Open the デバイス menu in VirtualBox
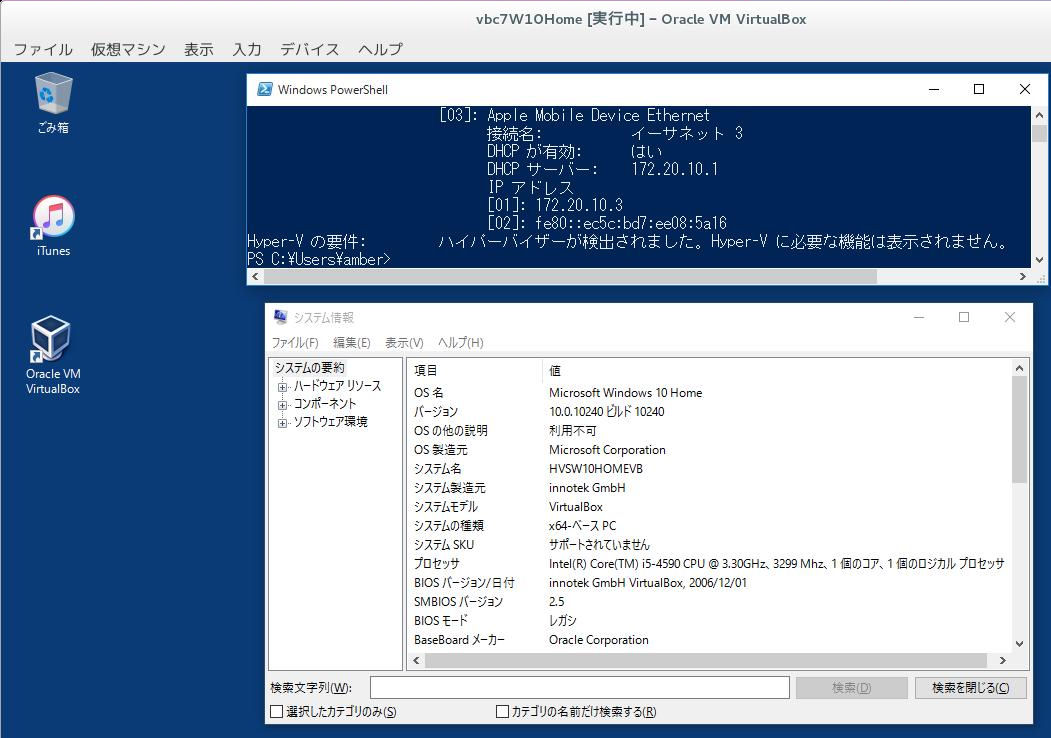 coord(310,49)
